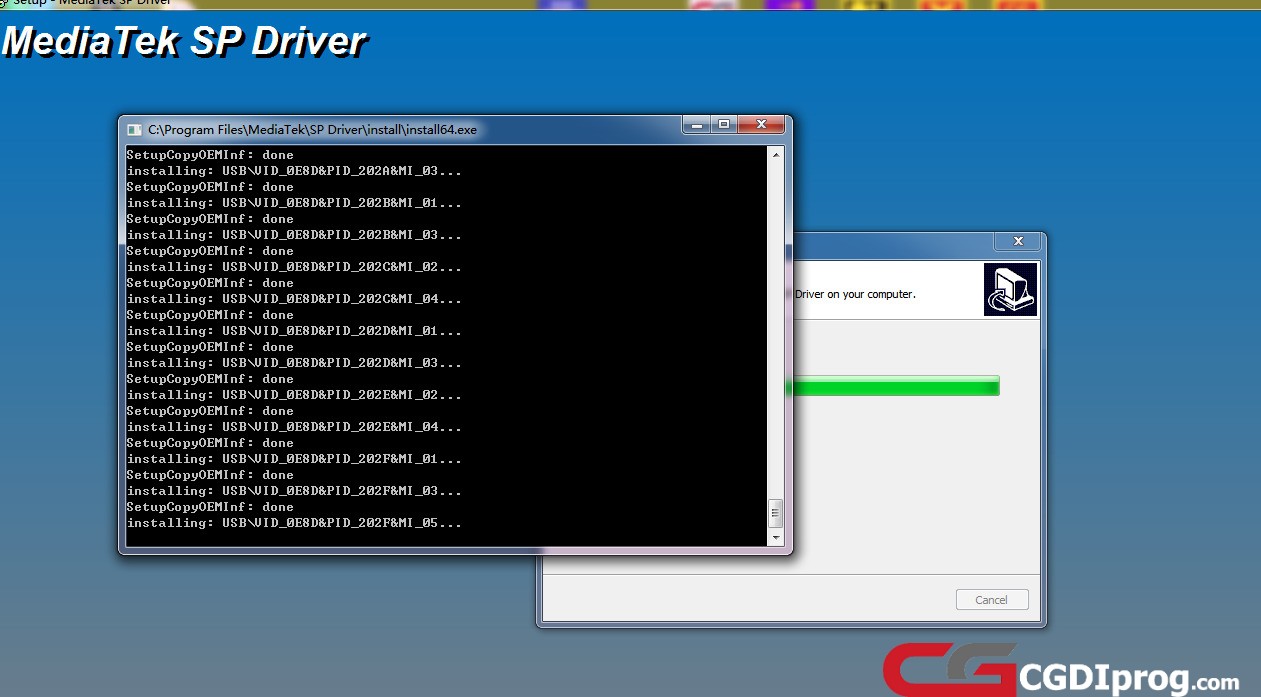The width and height of the screenshot is (1261, 697).
Task: Click the maximize icon on the console window
Action: coord(723,124)
